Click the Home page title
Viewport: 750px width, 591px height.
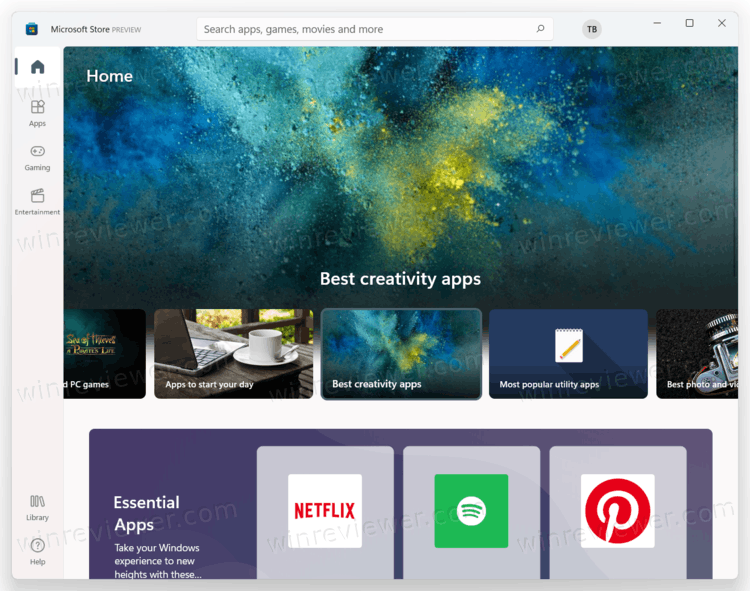pyautogui.click(x=110, y=76)
